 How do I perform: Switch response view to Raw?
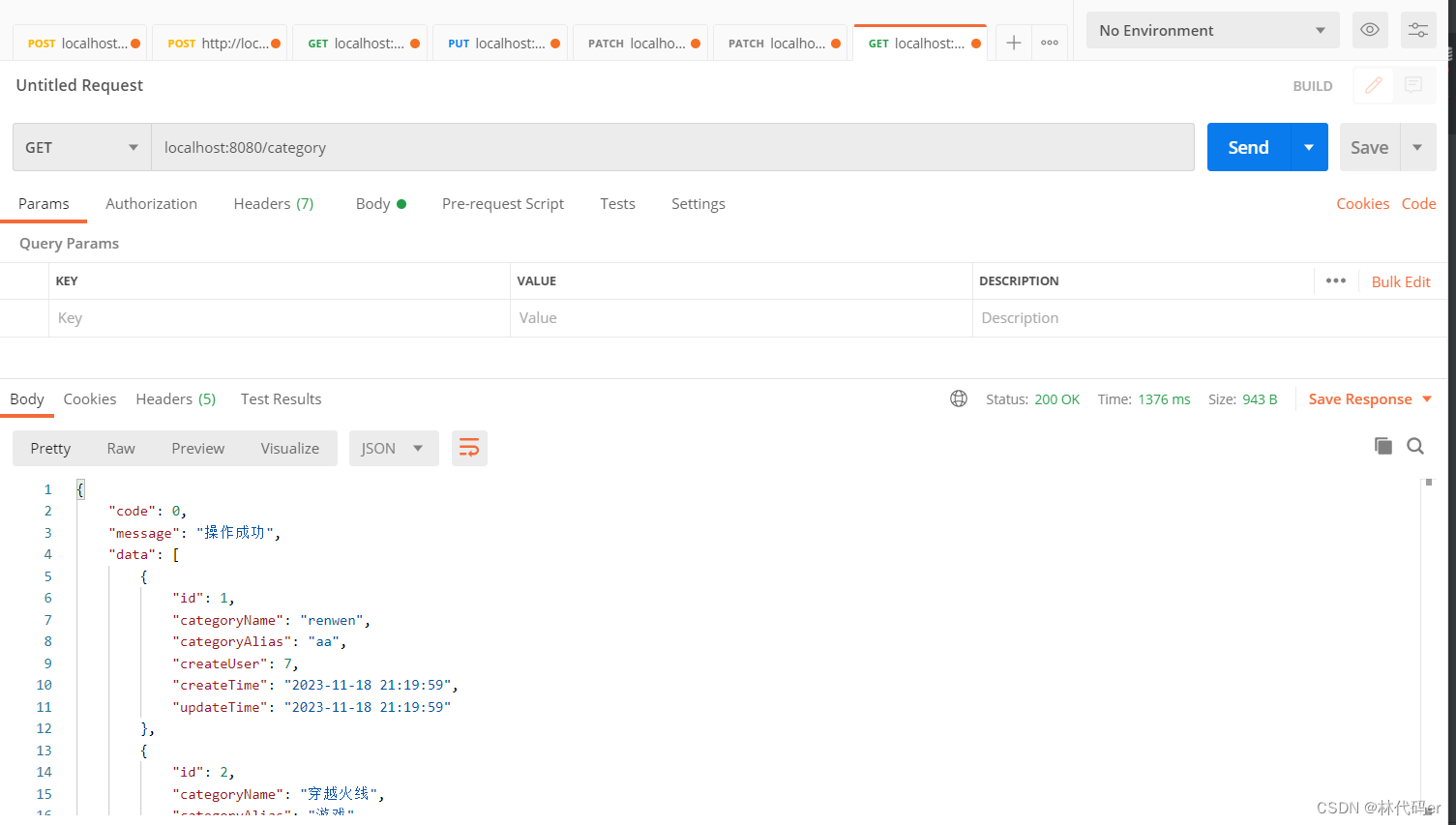pyautogui.click(x=121, y=448)
